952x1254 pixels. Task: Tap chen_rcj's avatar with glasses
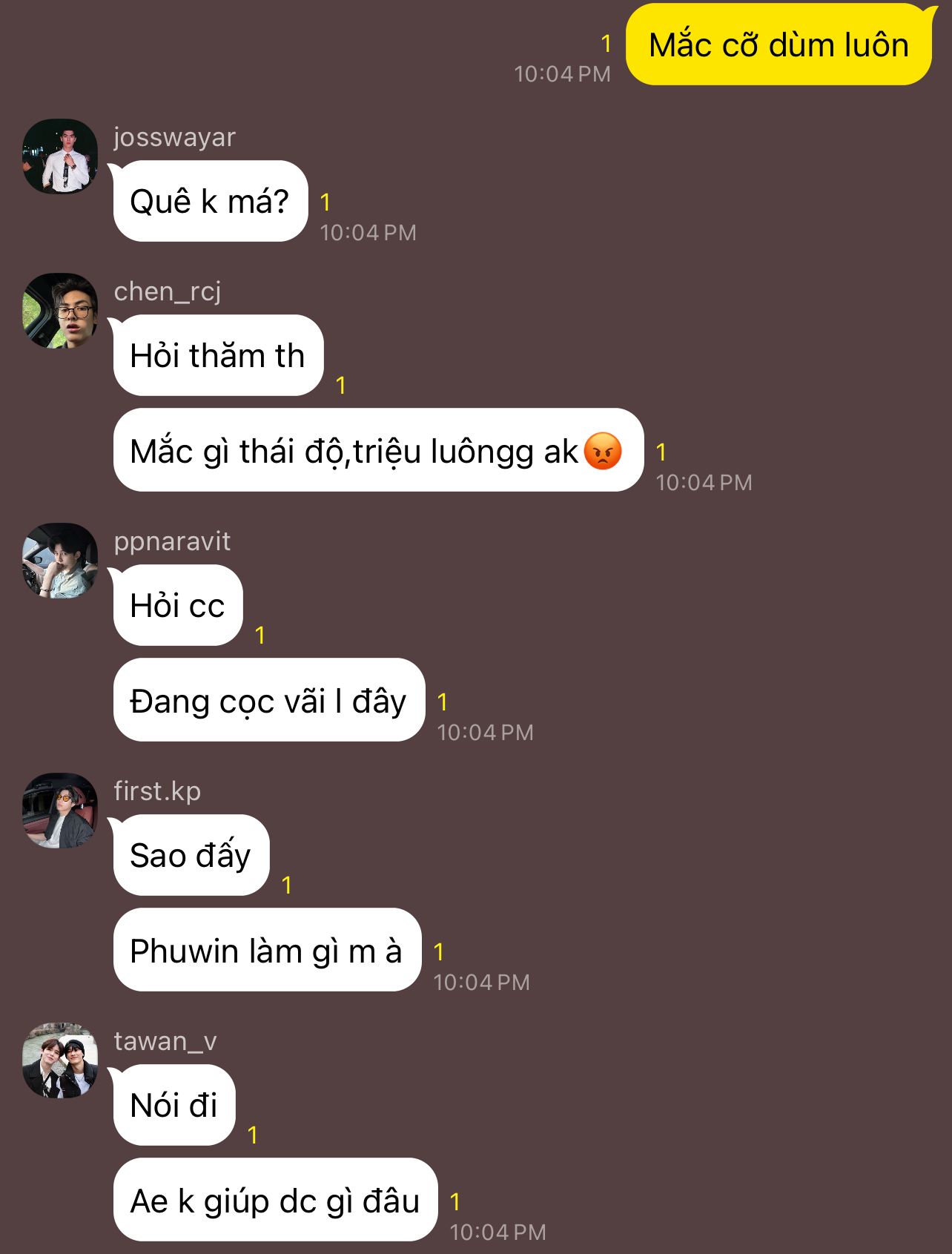pos(60,311)
